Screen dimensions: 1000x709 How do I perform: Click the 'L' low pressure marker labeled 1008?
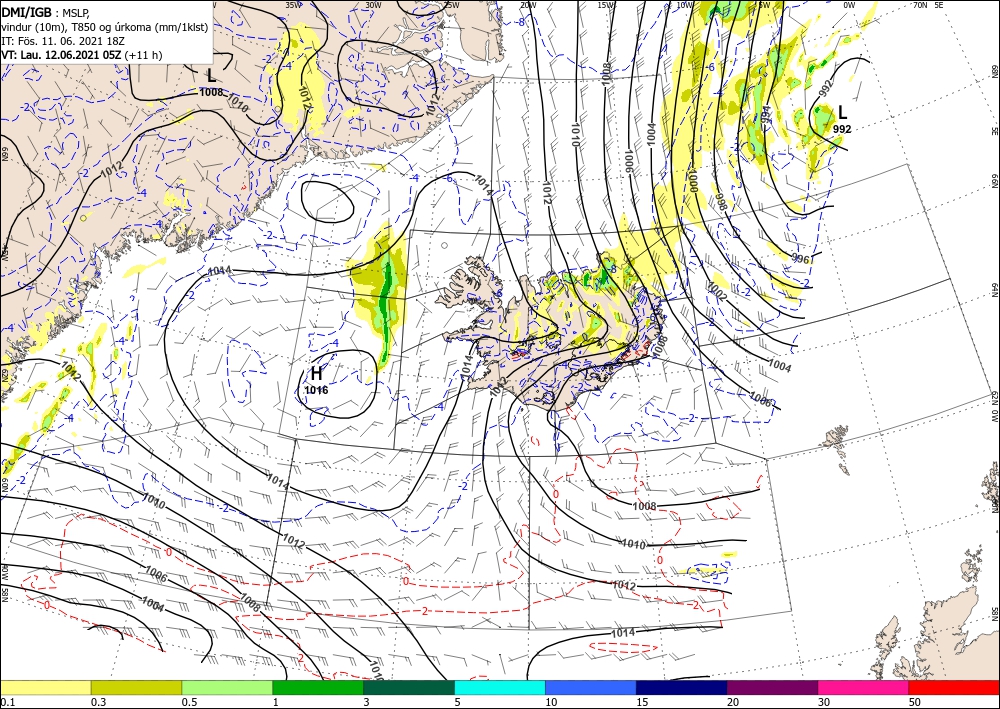point(211,76)
